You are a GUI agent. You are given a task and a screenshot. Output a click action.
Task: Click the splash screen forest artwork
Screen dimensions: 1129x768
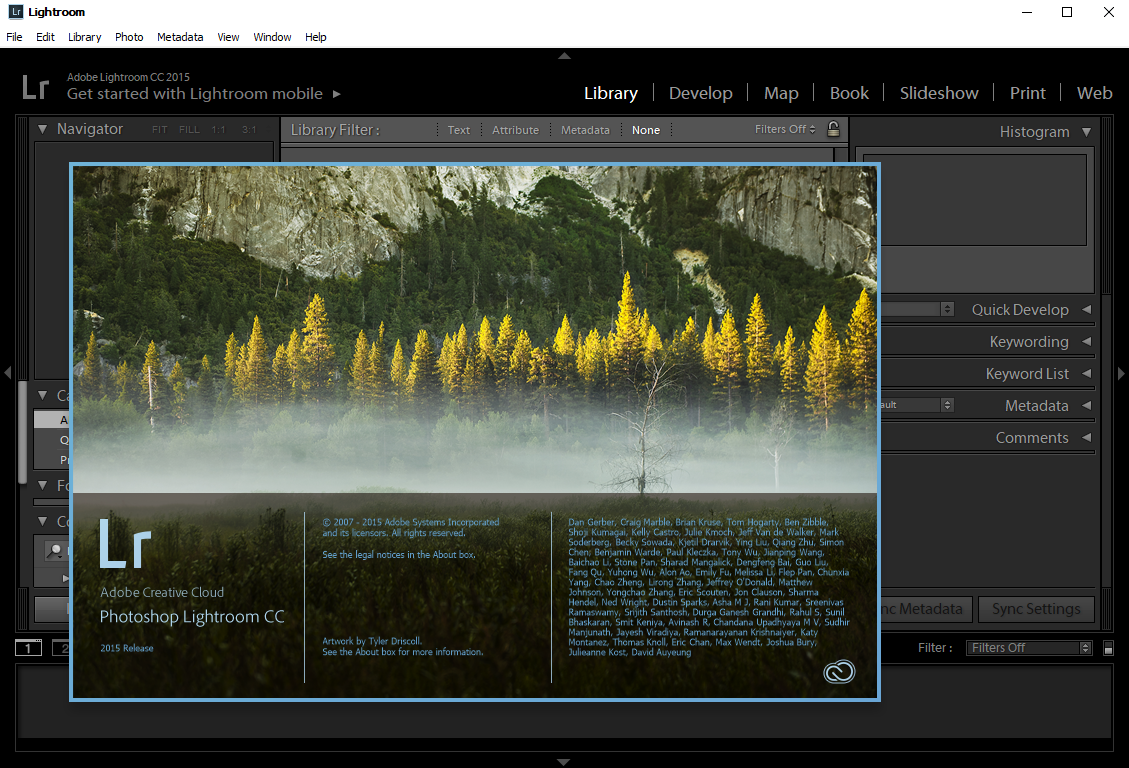475,329
